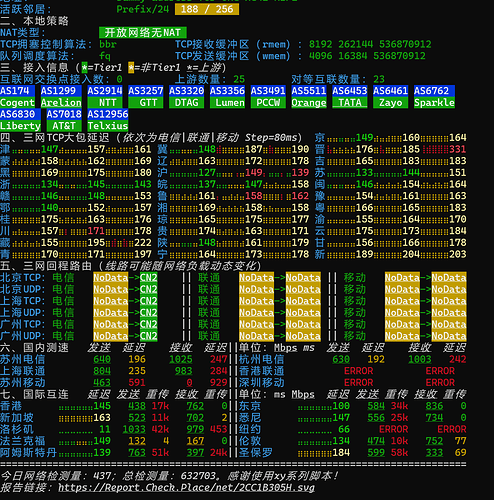Click the 'Zayo' provider label
The image size is (494, 500).
pyautogui.click(x=390, y=102)
